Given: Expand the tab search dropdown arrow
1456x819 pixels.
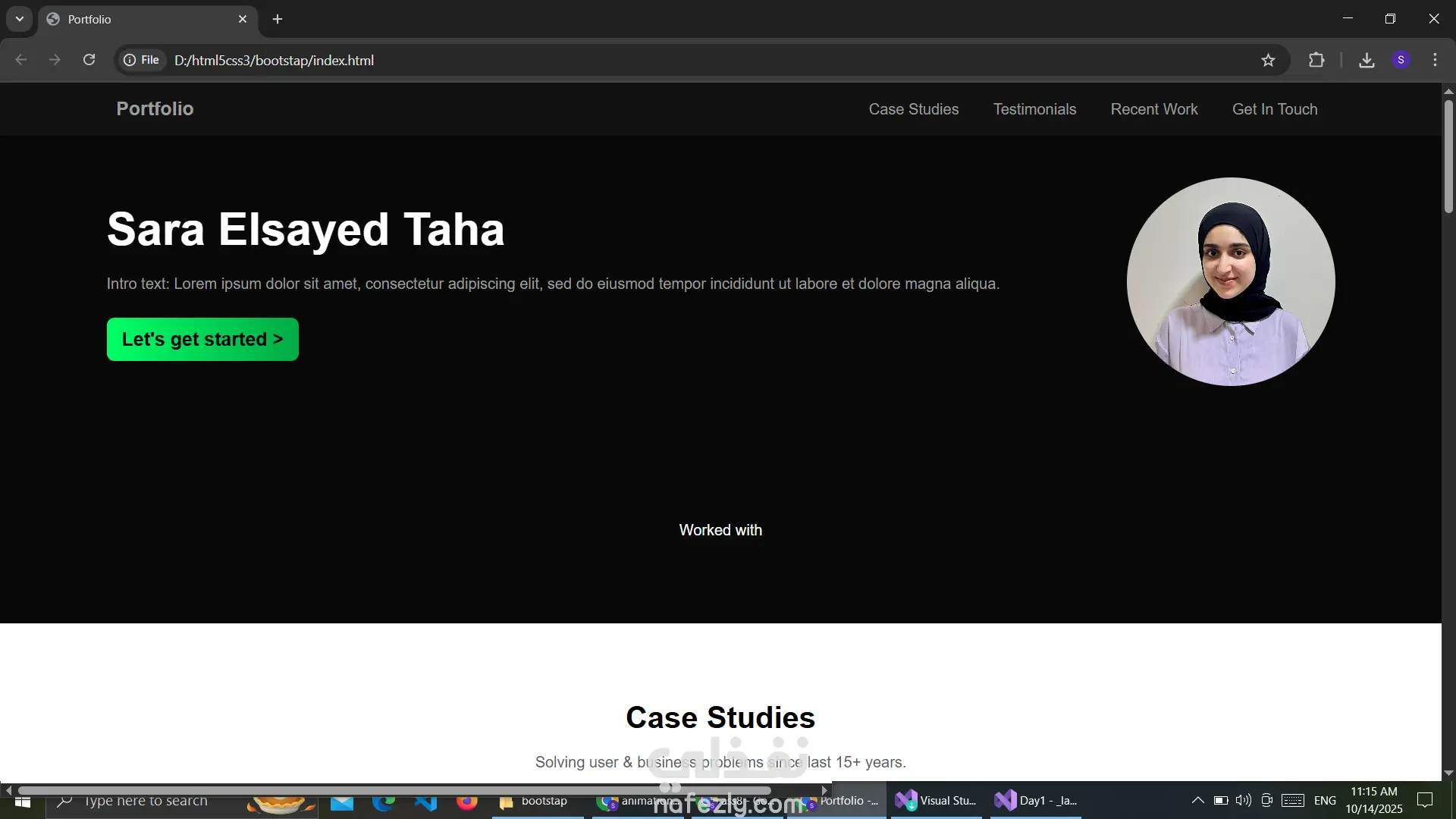Looking at the screenshot, I should coord(20,19).
